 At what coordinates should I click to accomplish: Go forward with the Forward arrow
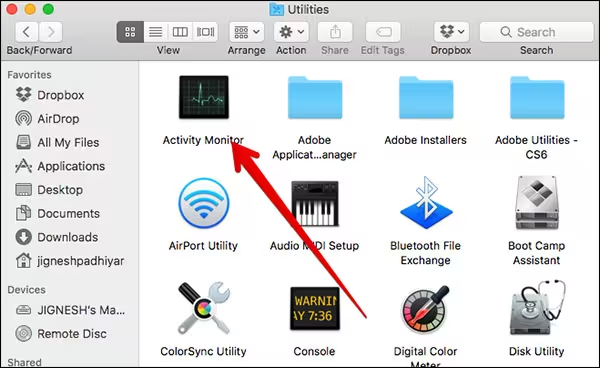[51, 32]
